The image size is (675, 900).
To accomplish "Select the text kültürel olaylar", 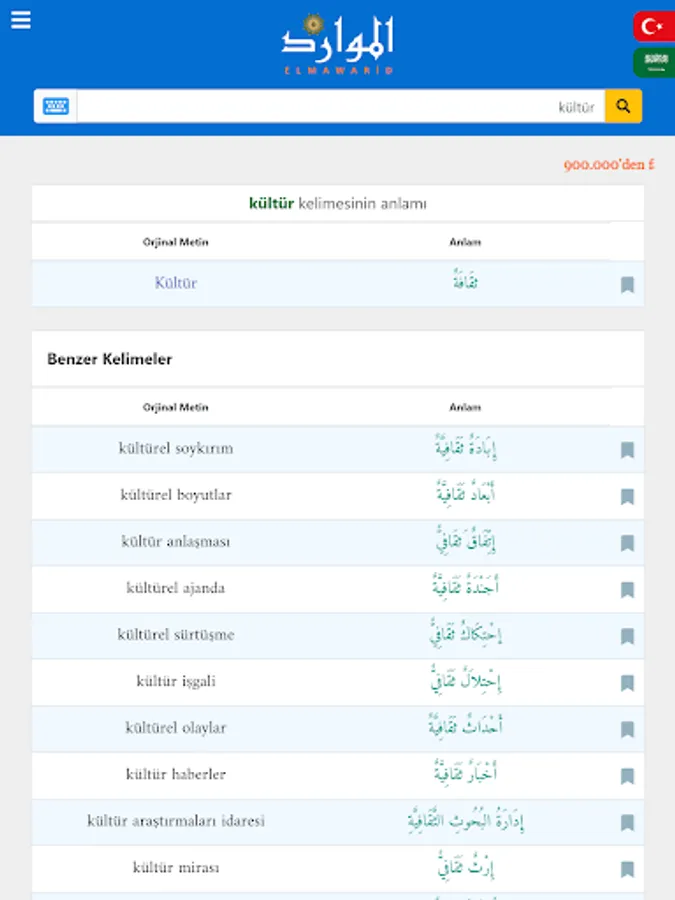I will tap(176, 728).
